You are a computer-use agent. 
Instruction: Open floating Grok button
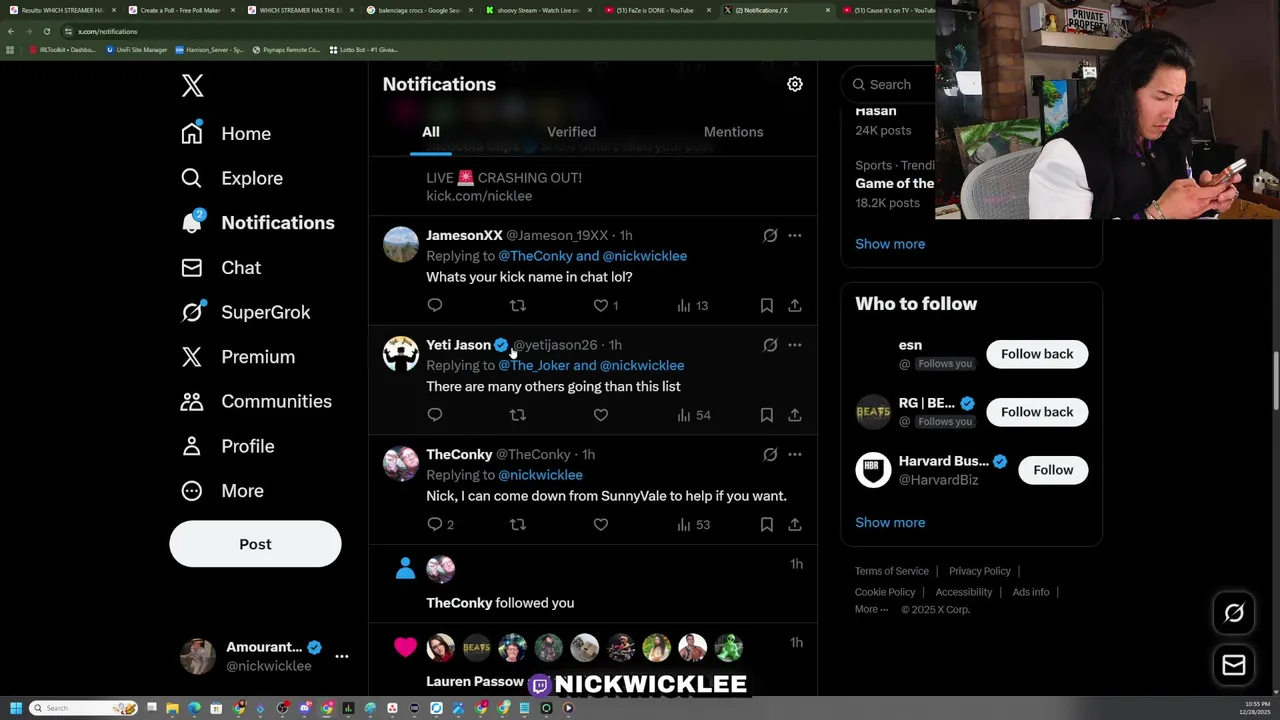[1234, 614]
